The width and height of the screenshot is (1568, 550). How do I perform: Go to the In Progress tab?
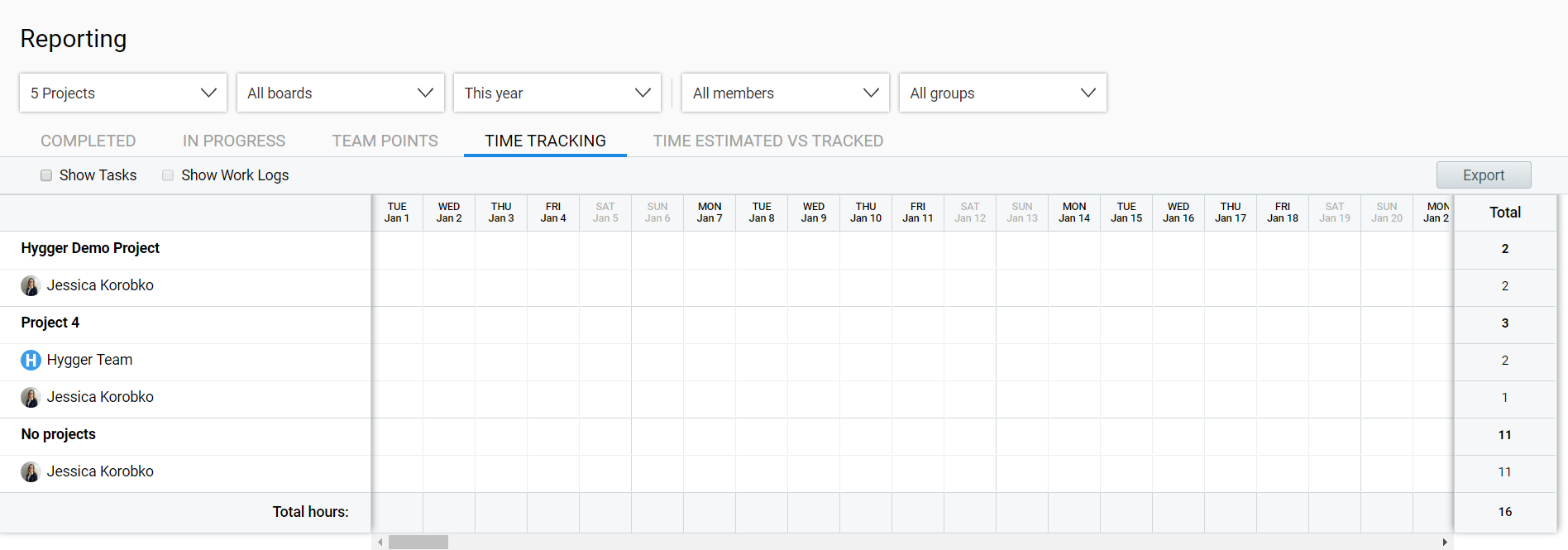click(234, 141)
